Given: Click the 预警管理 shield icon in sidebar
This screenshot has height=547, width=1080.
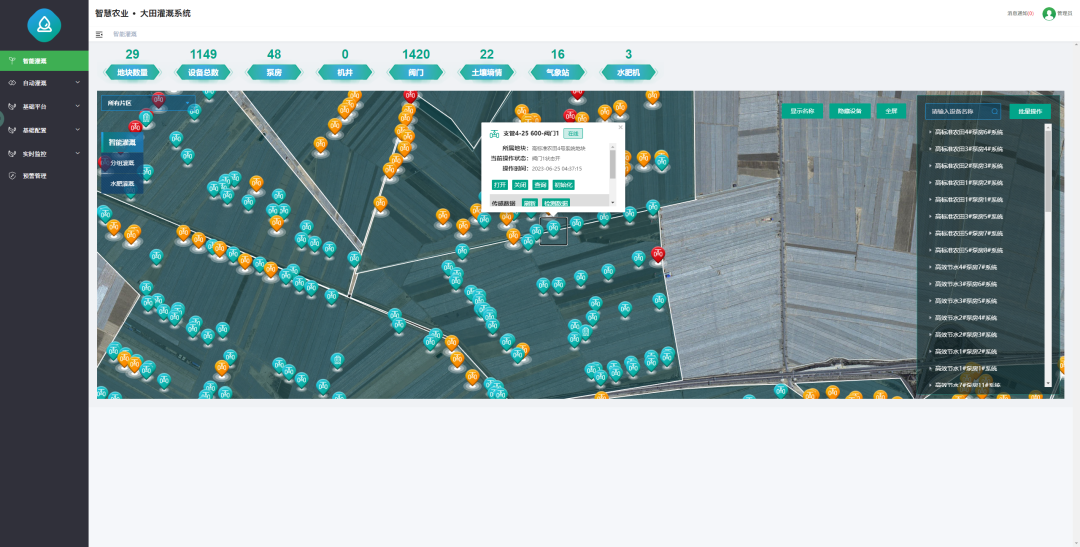Looking at the screenshot, I should click(x=12, y=176).
